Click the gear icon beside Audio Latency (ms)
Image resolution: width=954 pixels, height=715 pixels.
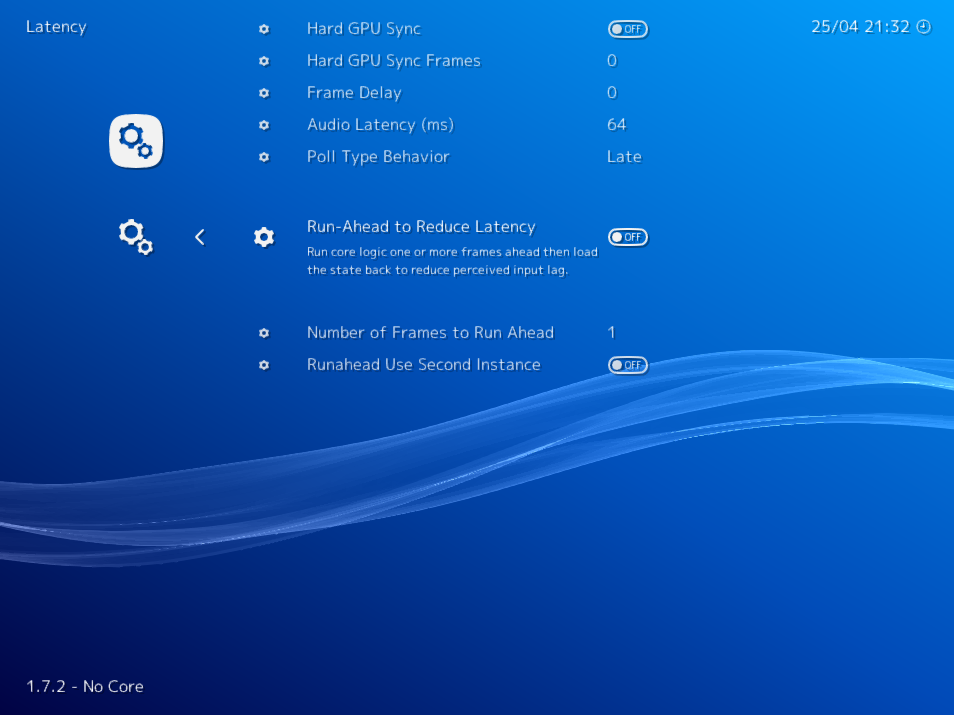point(264,125)
